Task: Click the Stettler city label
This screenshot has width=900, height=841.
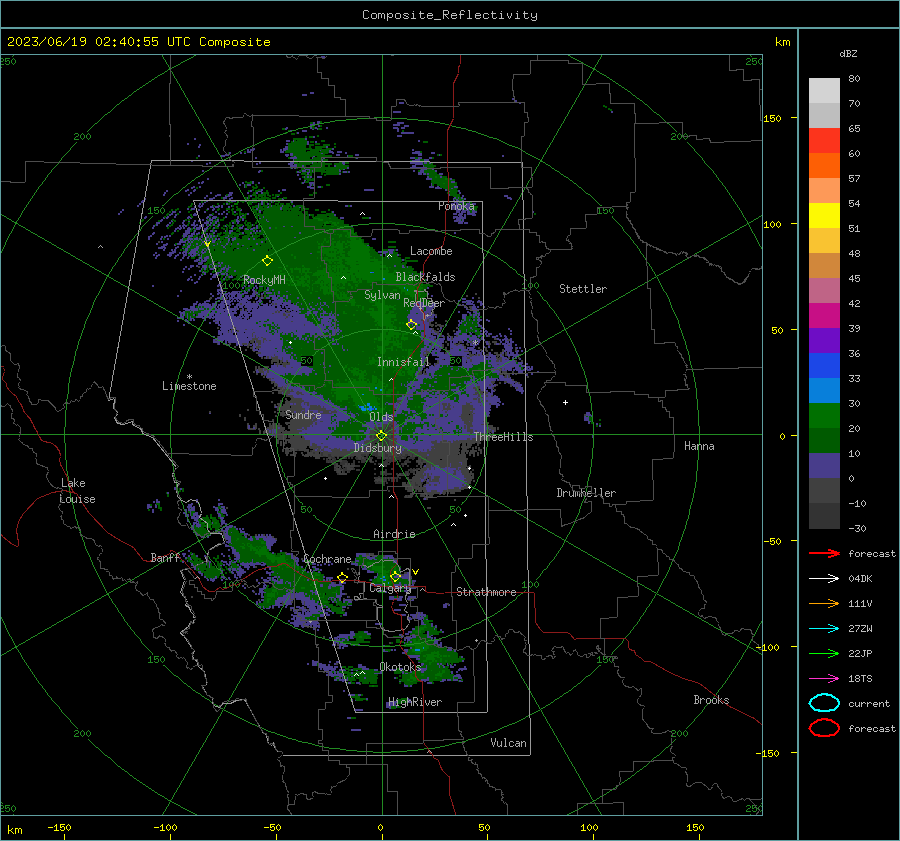Action: [x=583, y=289]
